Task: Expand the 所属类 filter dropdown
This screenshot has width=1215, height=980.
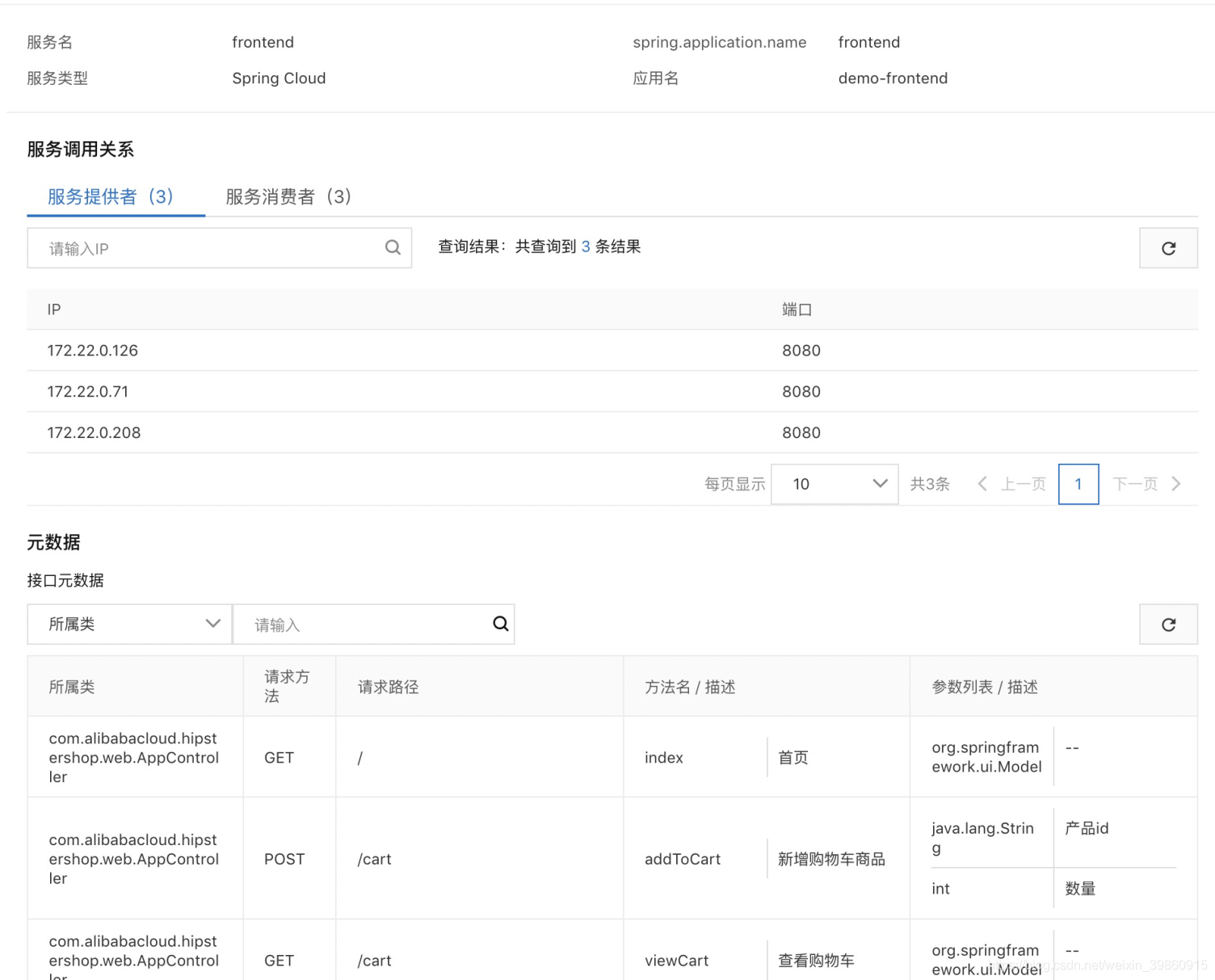Action: (x=130, y=625)
